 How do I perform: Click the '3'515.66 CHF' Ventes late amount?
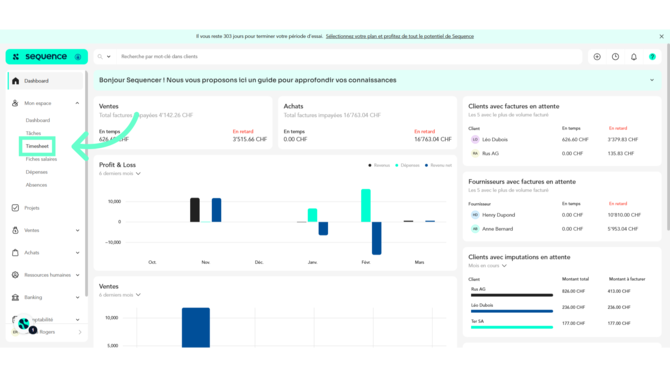click(x=250, y=139)
